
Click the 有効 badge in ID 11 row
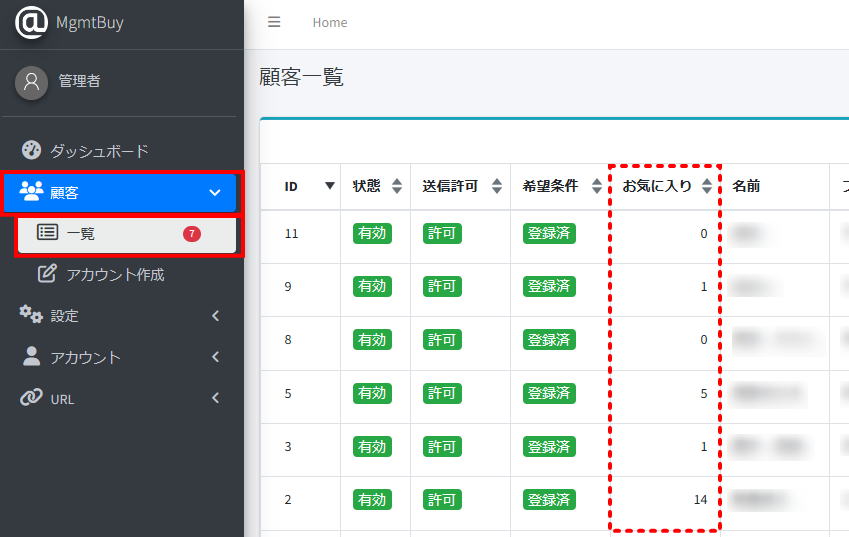pos(372,233)
